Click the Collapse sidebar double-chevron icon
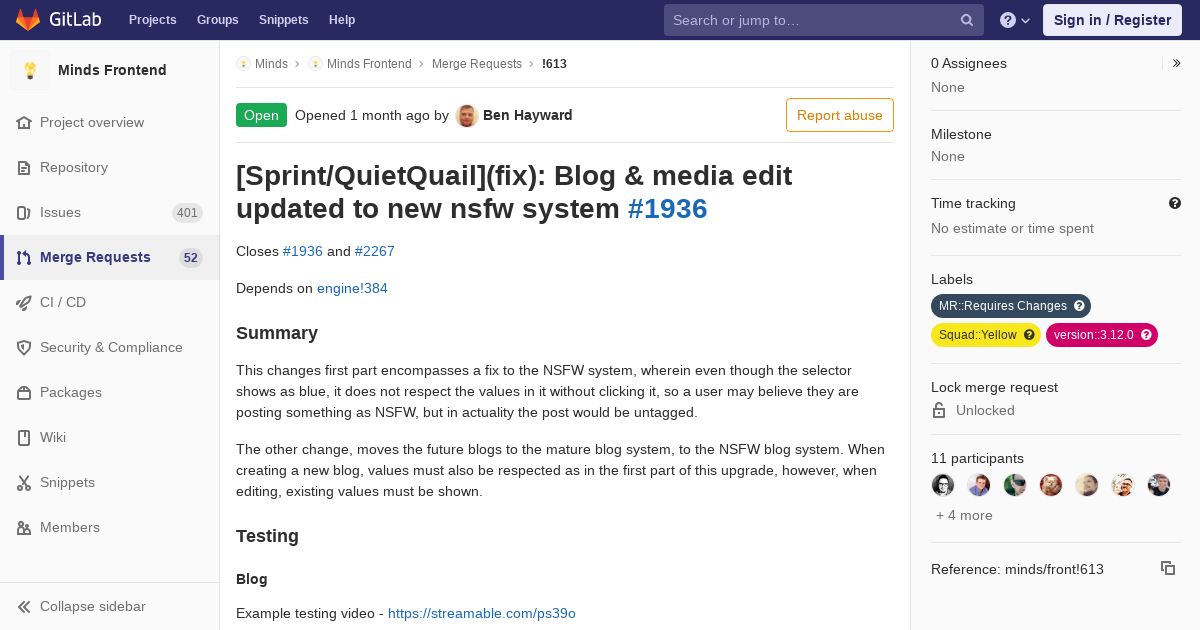 click(x=24, y=606)
